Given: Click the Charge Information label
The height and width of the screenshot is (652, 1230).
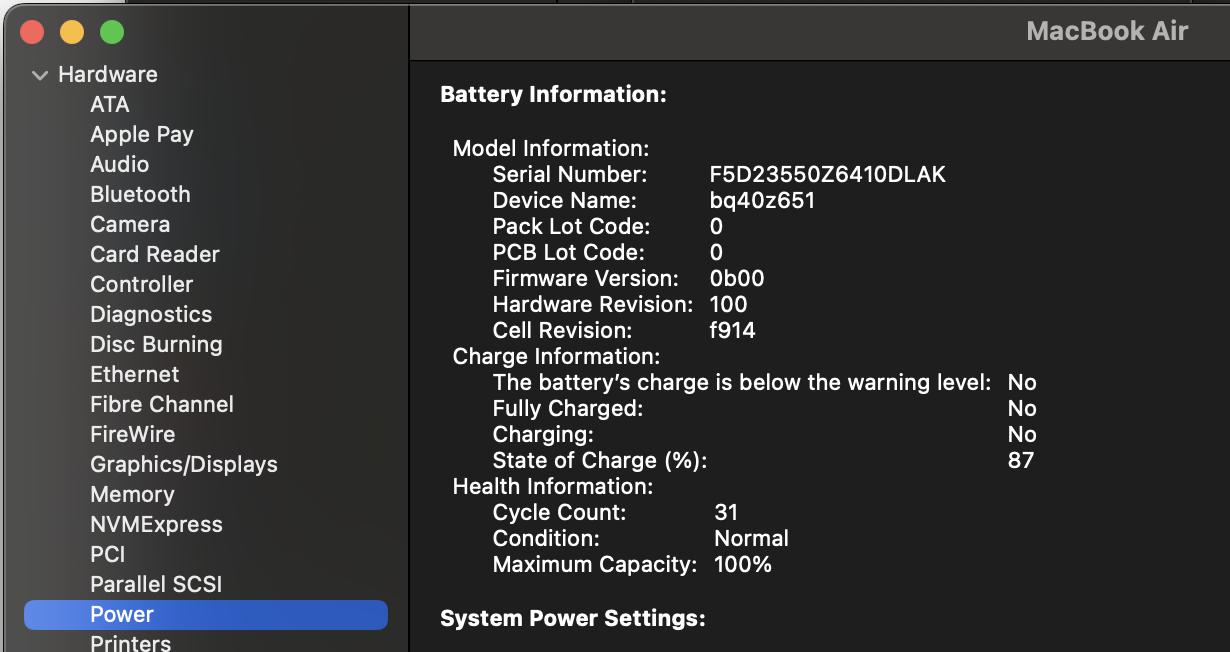Looking at the screenshot, I should (x=556, y=356).
